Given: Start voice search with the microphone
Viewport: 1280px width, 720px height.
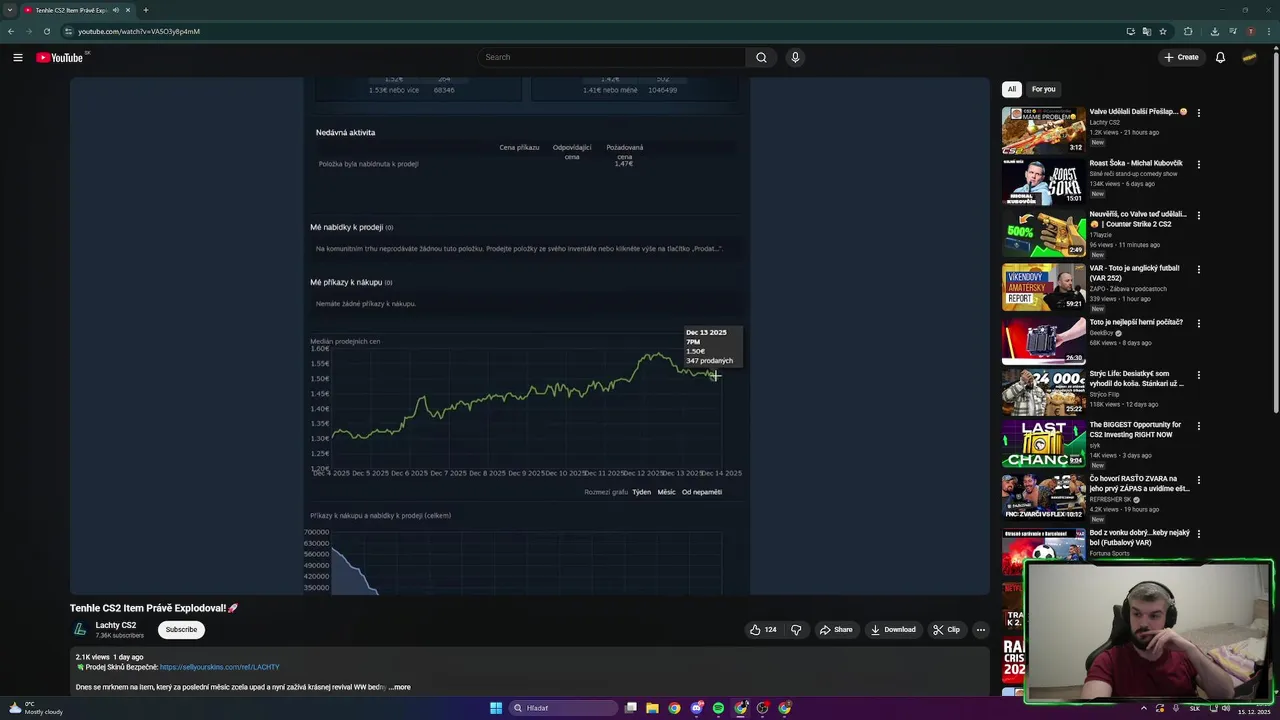Looking at the screenshot, I should point(795,57).
